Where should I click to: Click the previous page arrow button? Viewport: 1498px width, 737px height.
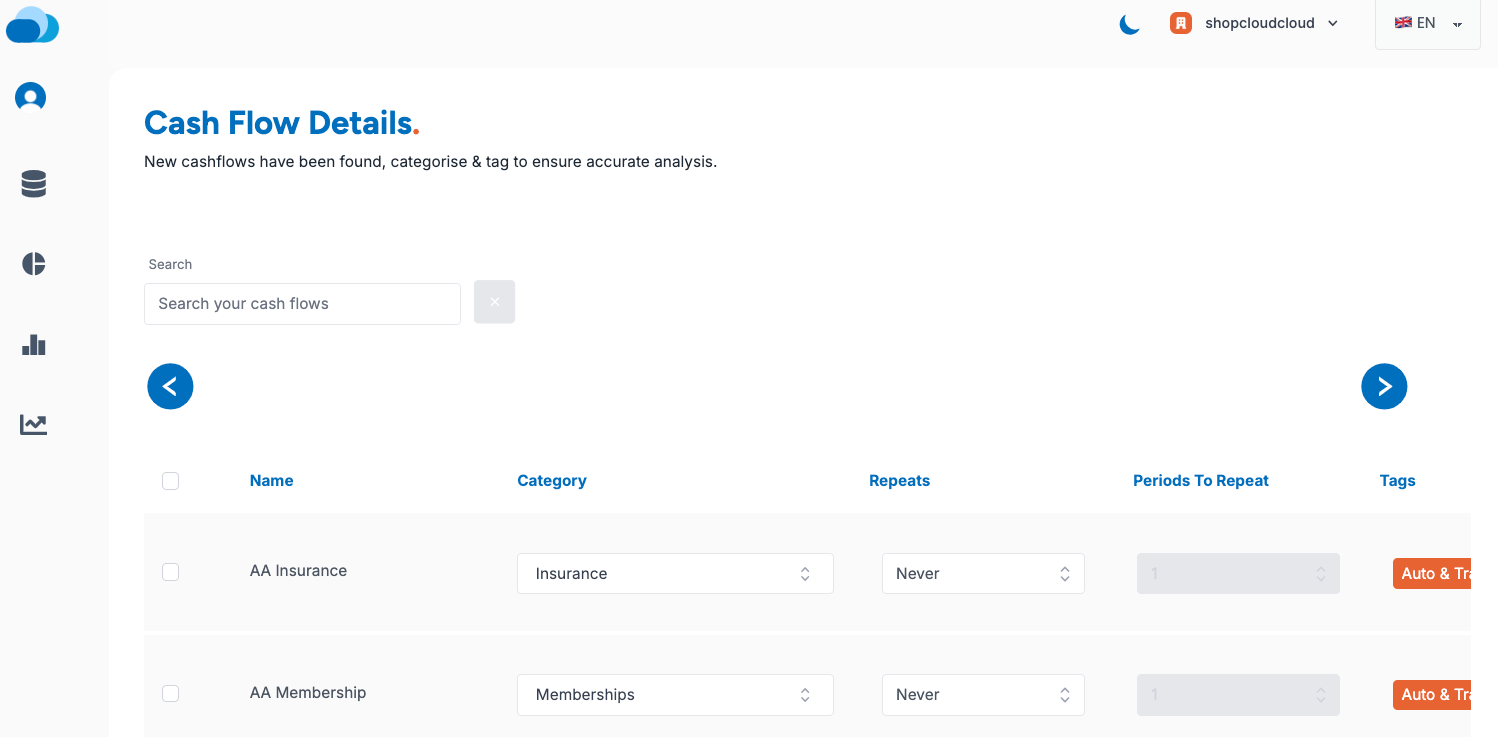point(170,386)
